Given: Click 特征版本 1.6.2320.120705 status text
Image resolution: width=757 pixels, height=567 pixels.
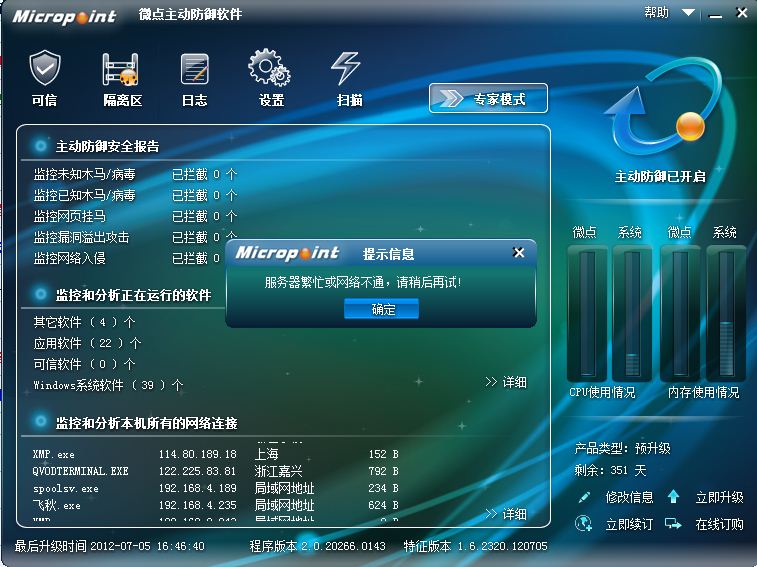Looking at the screenshot, I should tap(475, 546).
